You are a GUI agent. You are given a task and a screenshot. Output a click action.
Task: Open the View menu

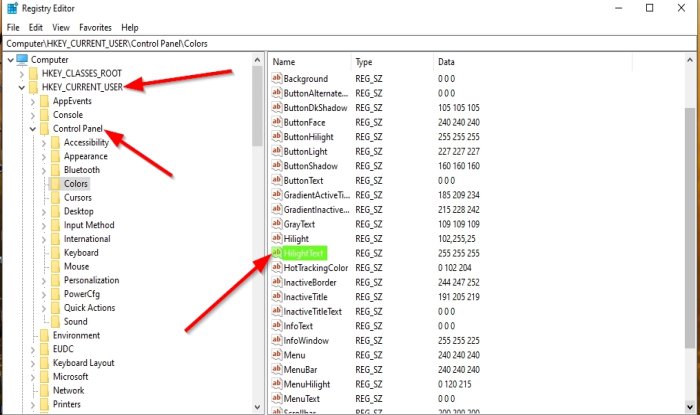coord(61,27)
